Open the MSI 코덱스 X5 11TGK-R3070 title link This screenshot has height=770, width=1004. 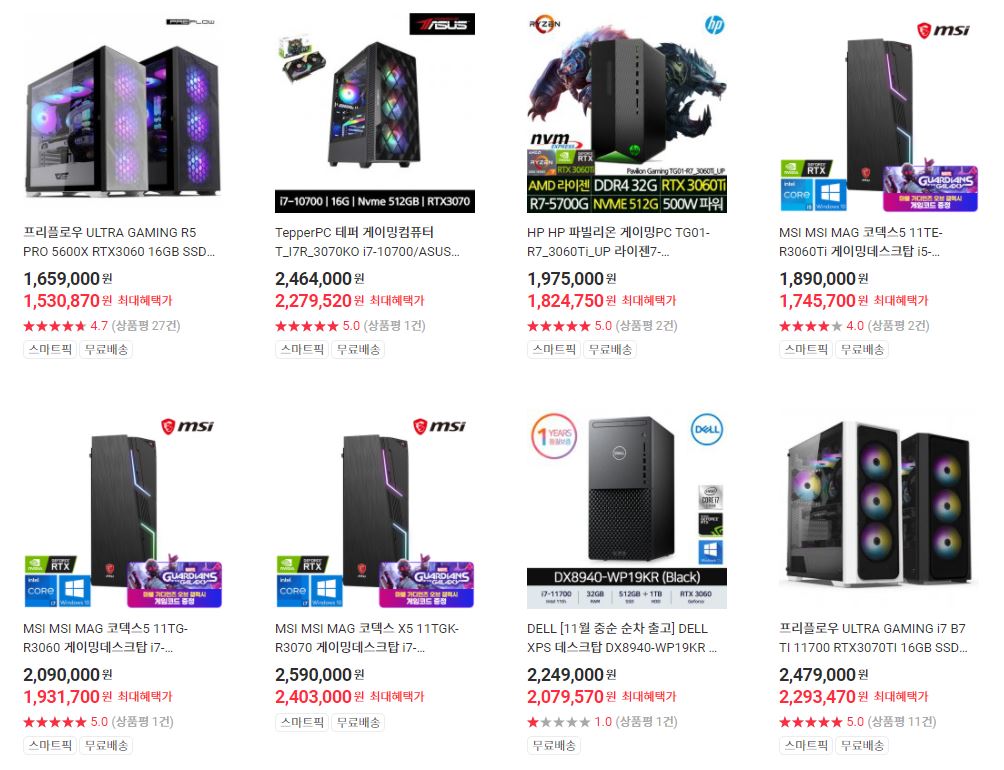pos(367,638)
